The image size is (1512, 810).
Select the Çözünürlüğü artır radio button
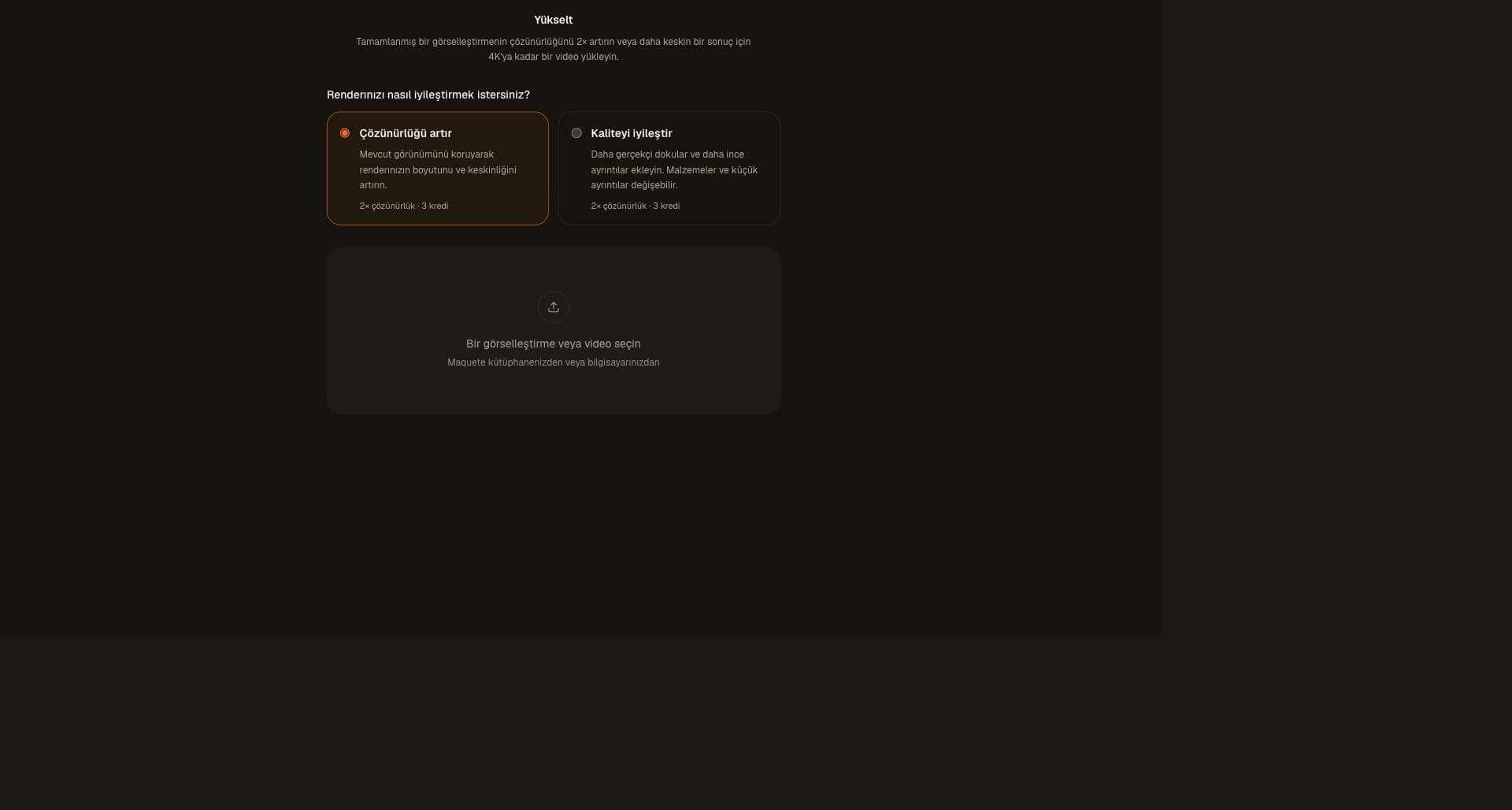coord(345,133)
